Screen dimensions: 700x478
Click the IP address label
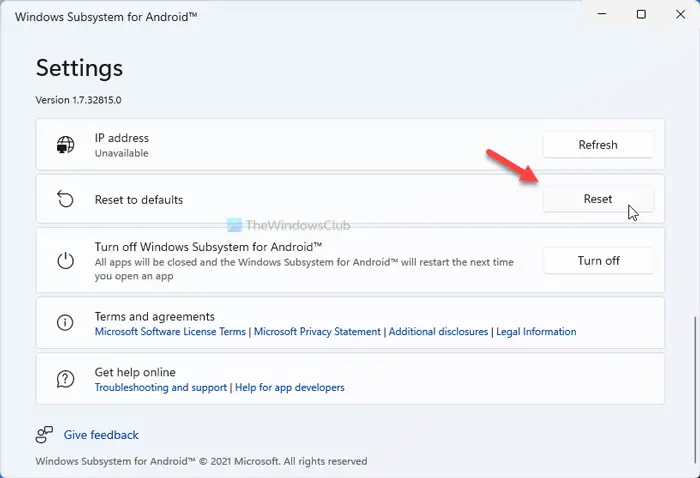click(x=121, y=138)
